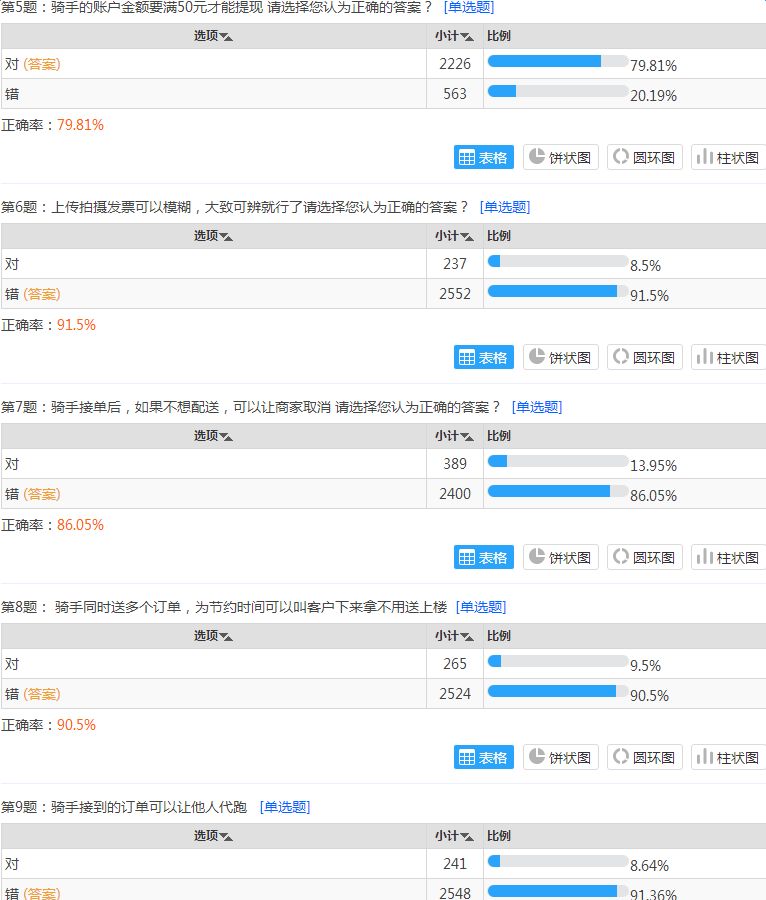This screenshot has height=900, width=766.
Task: Click the 8.64% progress bar in question 9
Action: [x=558, y=861]
